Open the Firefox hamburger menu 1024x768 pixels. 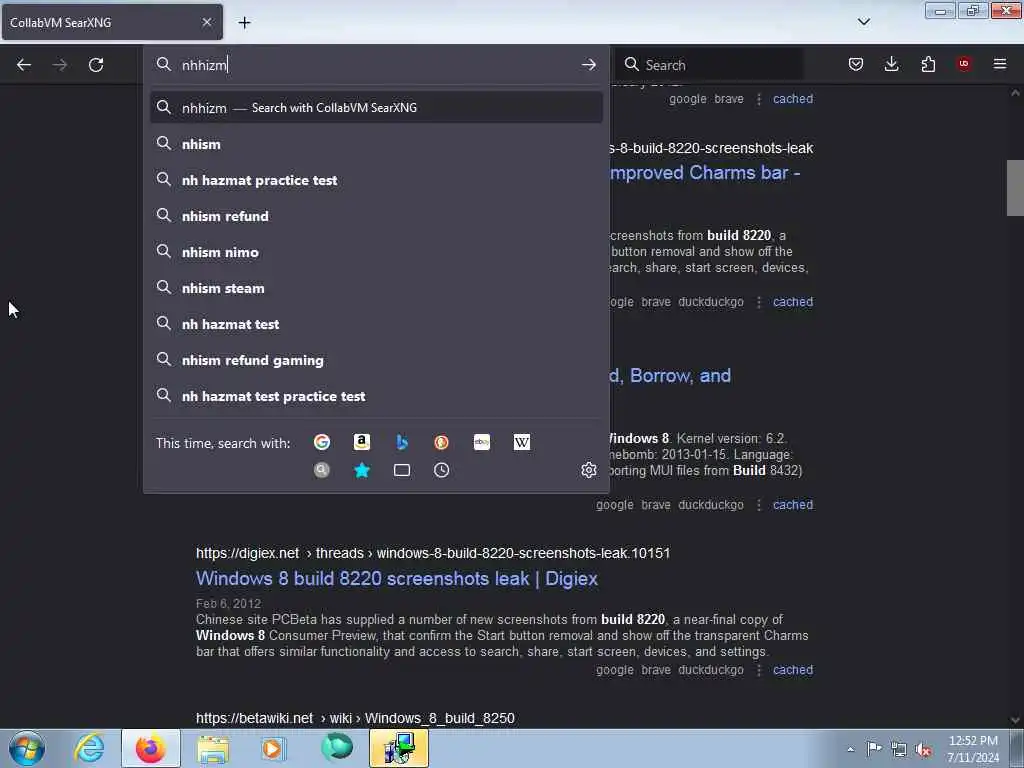click(x=1000, y=64)
